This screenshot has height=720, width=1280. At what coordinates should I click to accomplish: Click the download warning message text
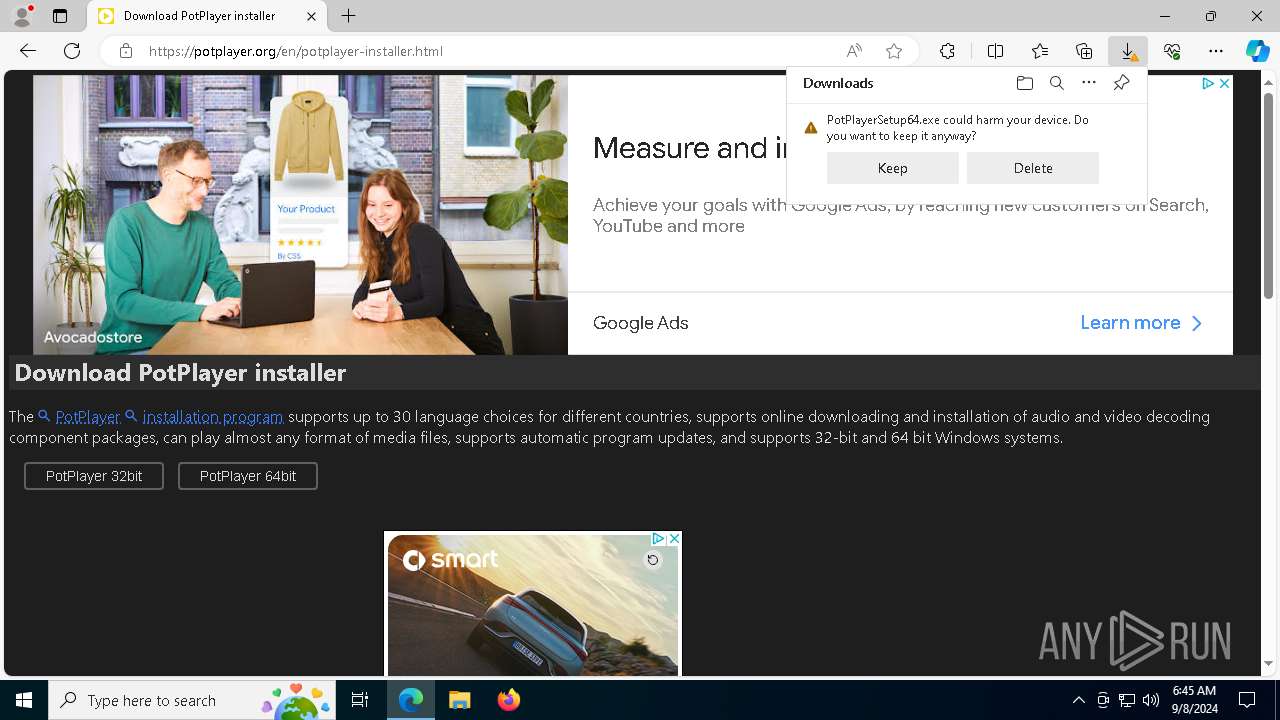click(x=957, y=127)
